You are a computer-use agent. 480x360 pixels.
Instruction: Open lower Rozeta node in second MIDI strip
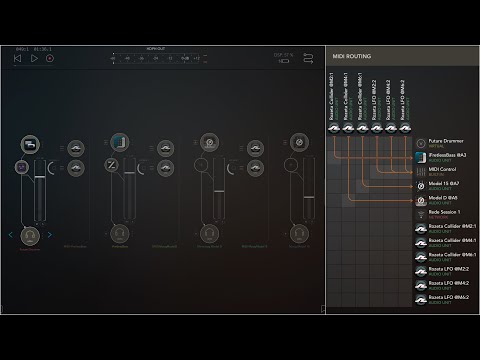(x=165, y=168)
